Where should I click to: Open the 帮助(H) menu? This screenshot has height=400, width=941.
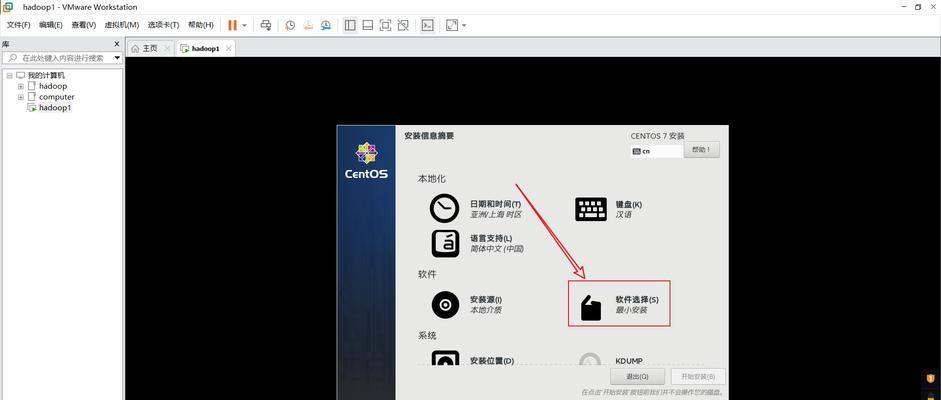(200, 25)
